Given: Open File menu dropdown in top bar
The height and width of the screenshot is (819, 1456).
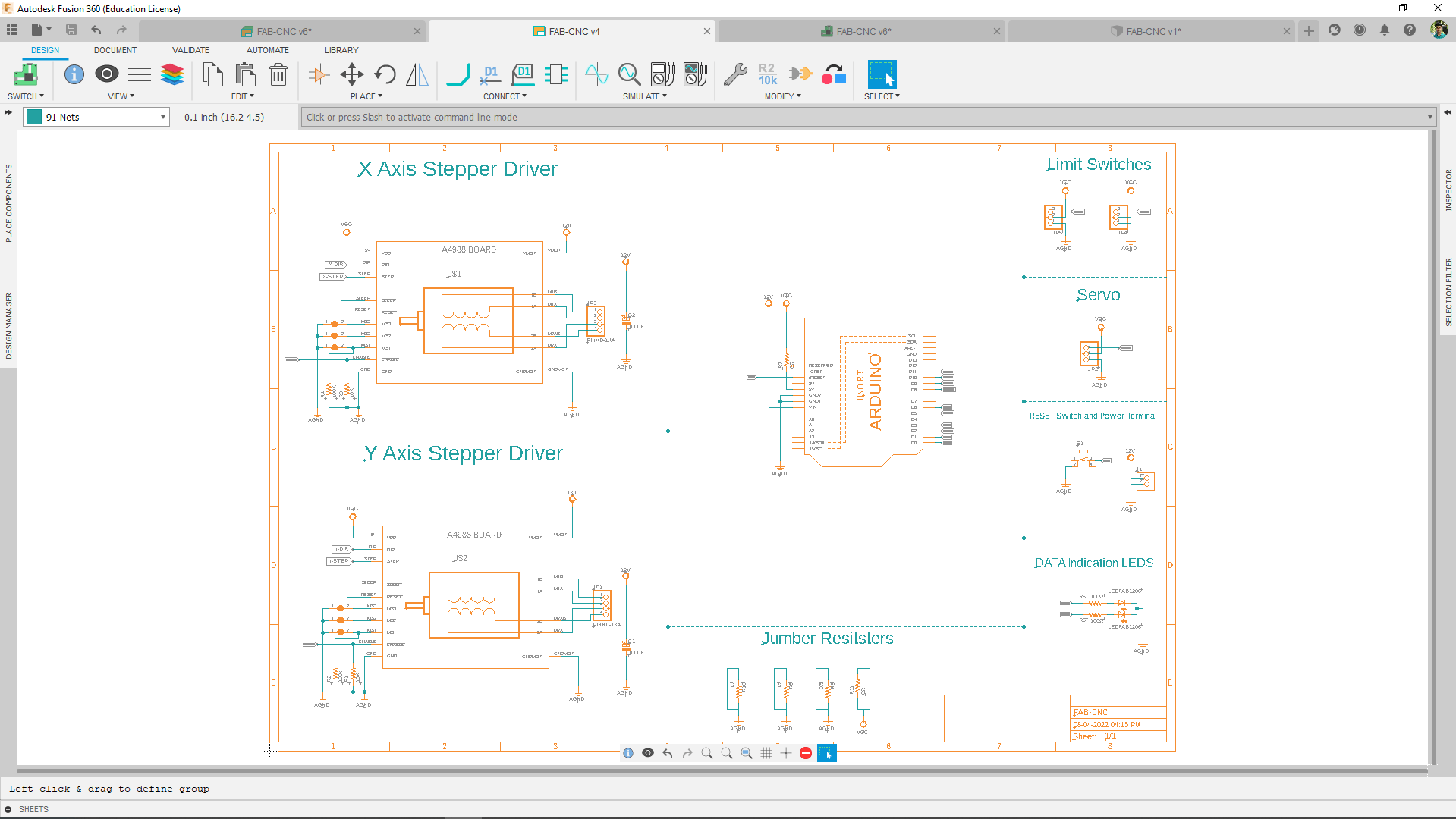Looking at the screenshot, I should click(41, 30).
